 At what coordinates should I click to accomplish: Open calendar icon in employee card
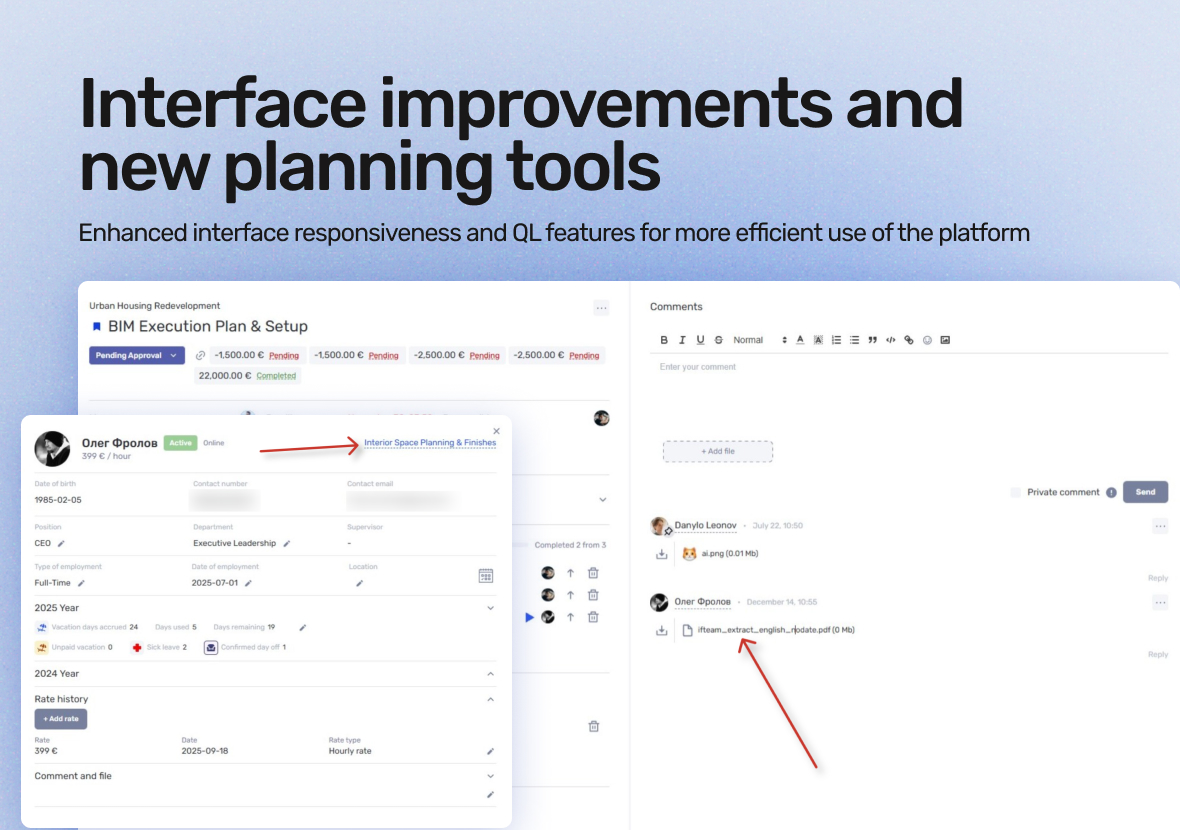[486, 576]
